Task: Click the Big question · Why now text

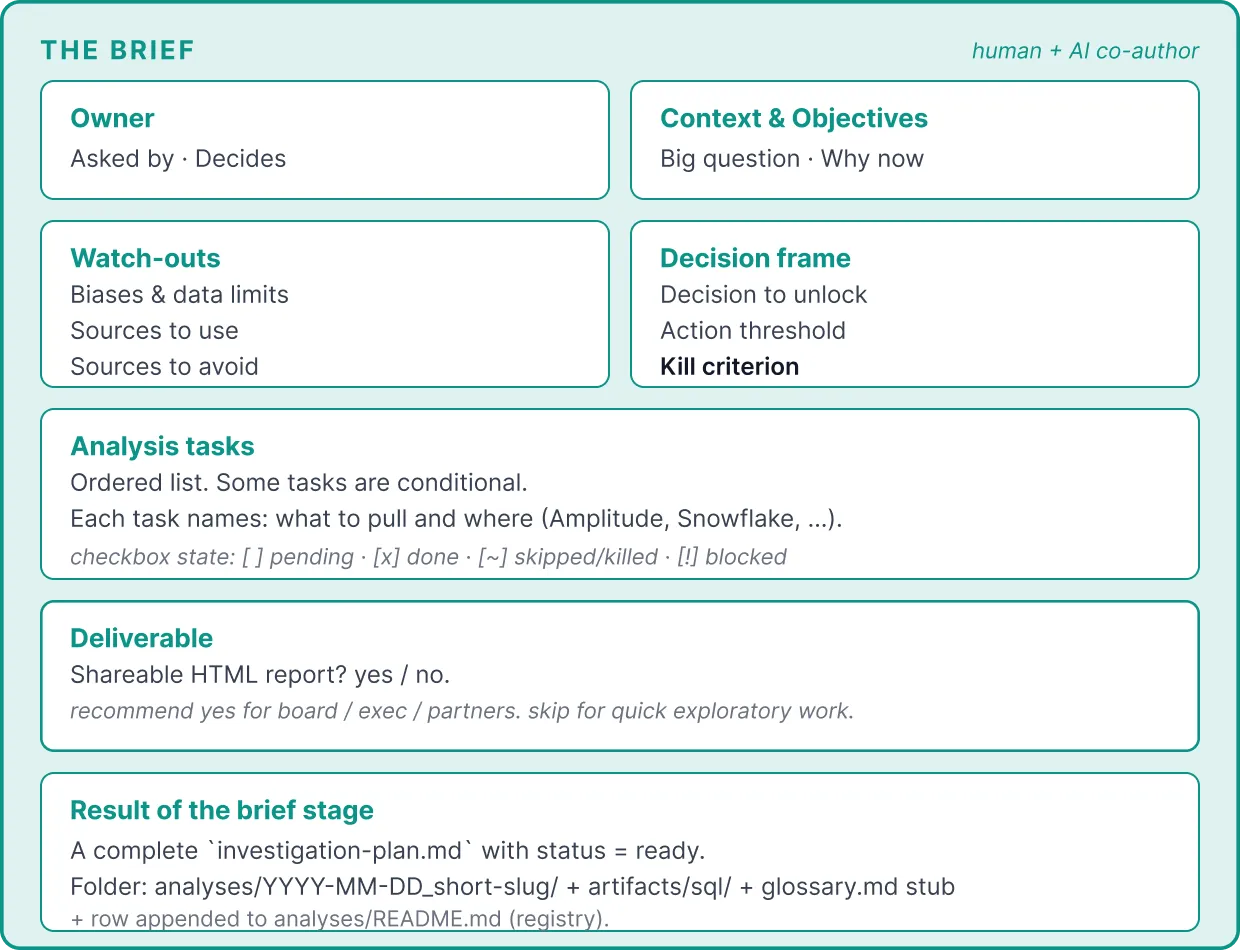Action: [x=792, y=159]
